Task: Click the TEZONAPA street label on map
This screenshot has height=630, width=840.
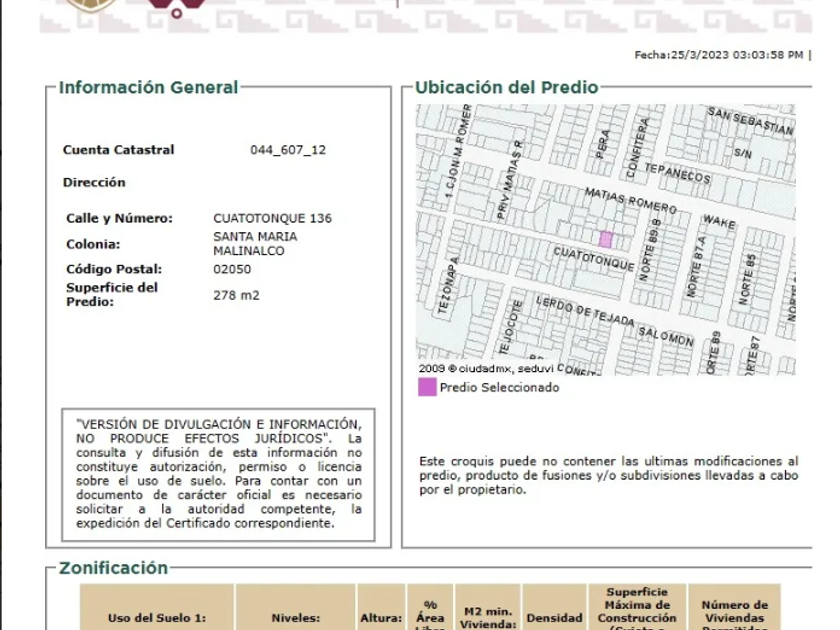Action: point(448,285)
